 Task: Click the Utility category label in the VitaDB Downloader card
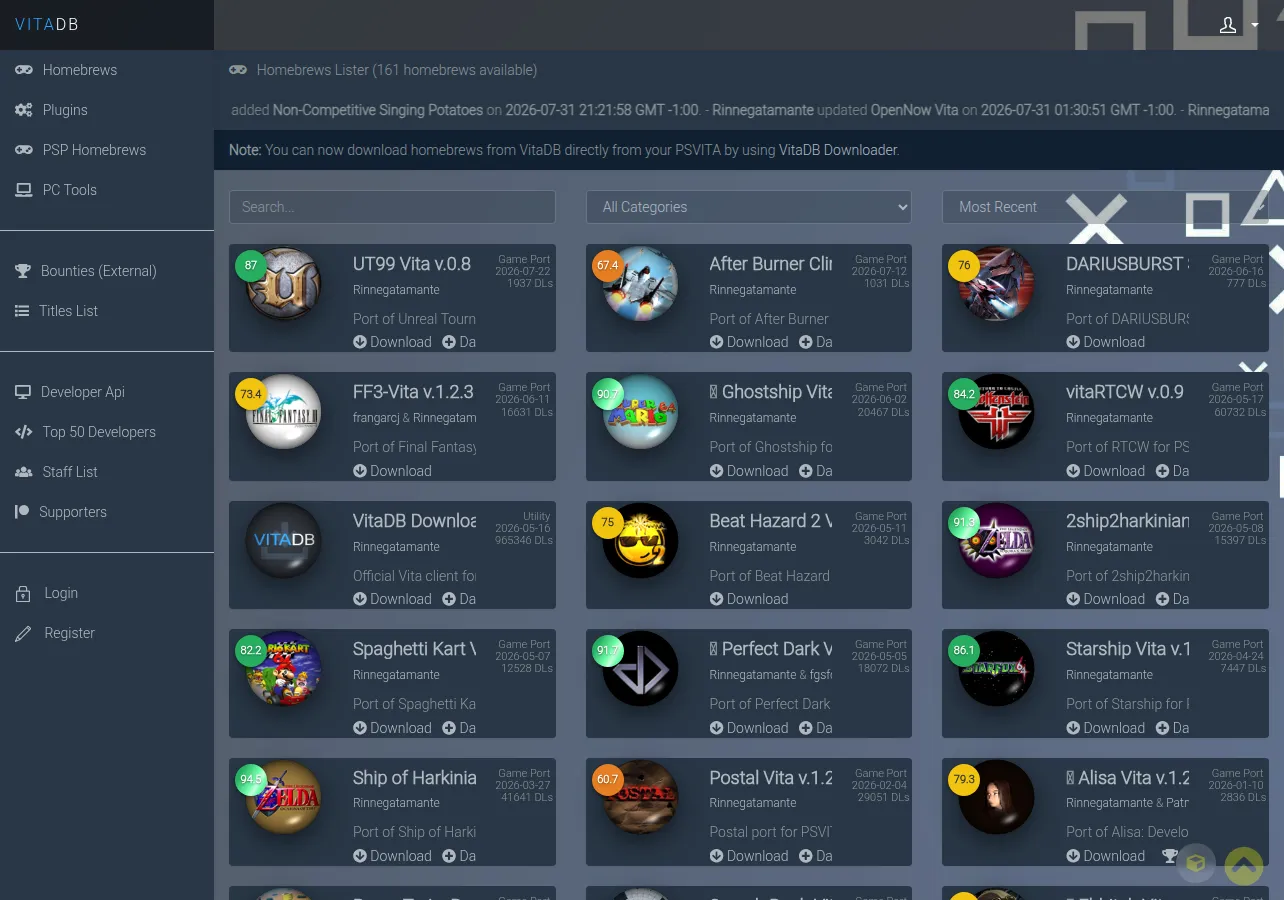coord(537,517)
